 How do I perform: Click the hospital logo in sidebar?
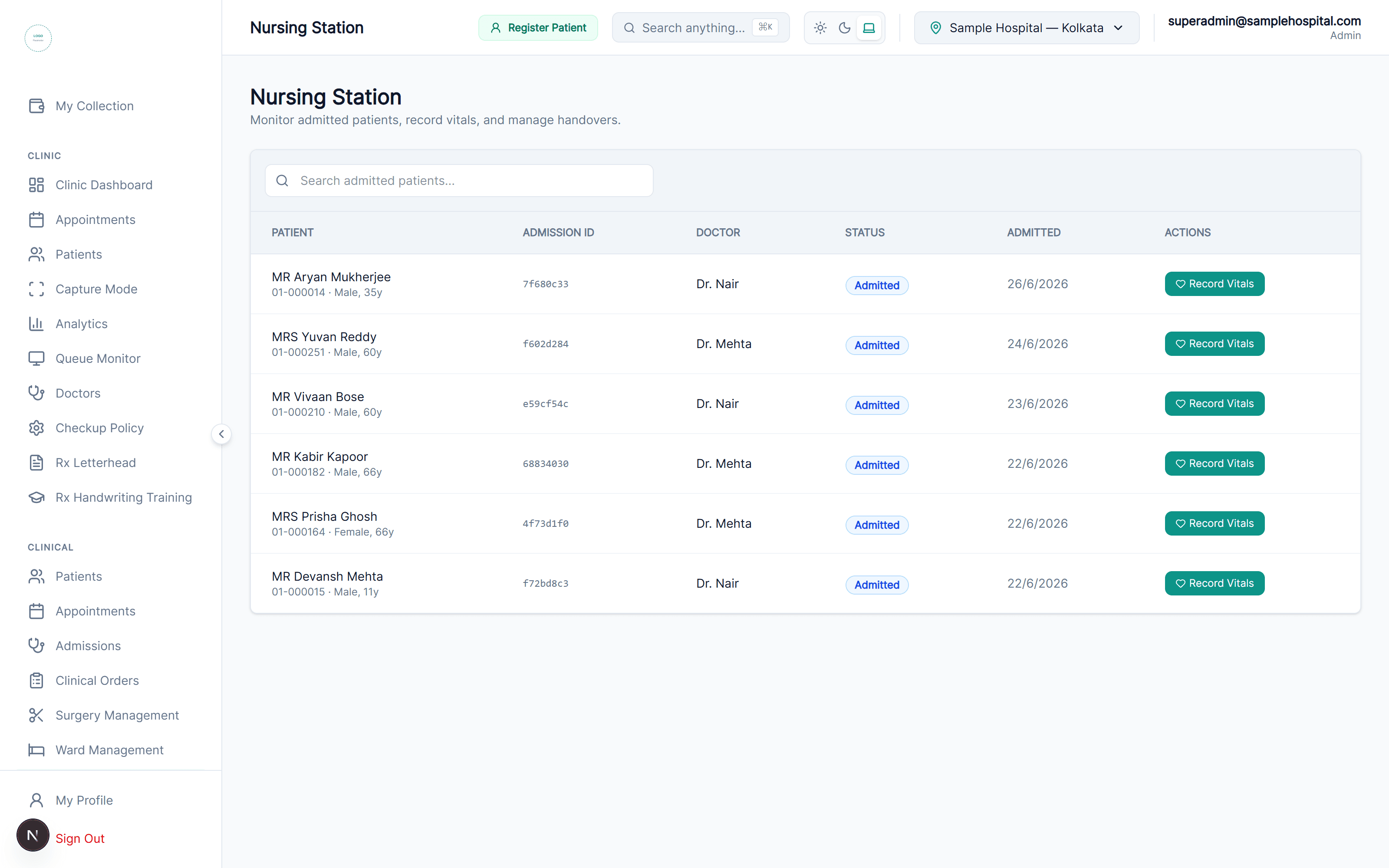[38, 38]
